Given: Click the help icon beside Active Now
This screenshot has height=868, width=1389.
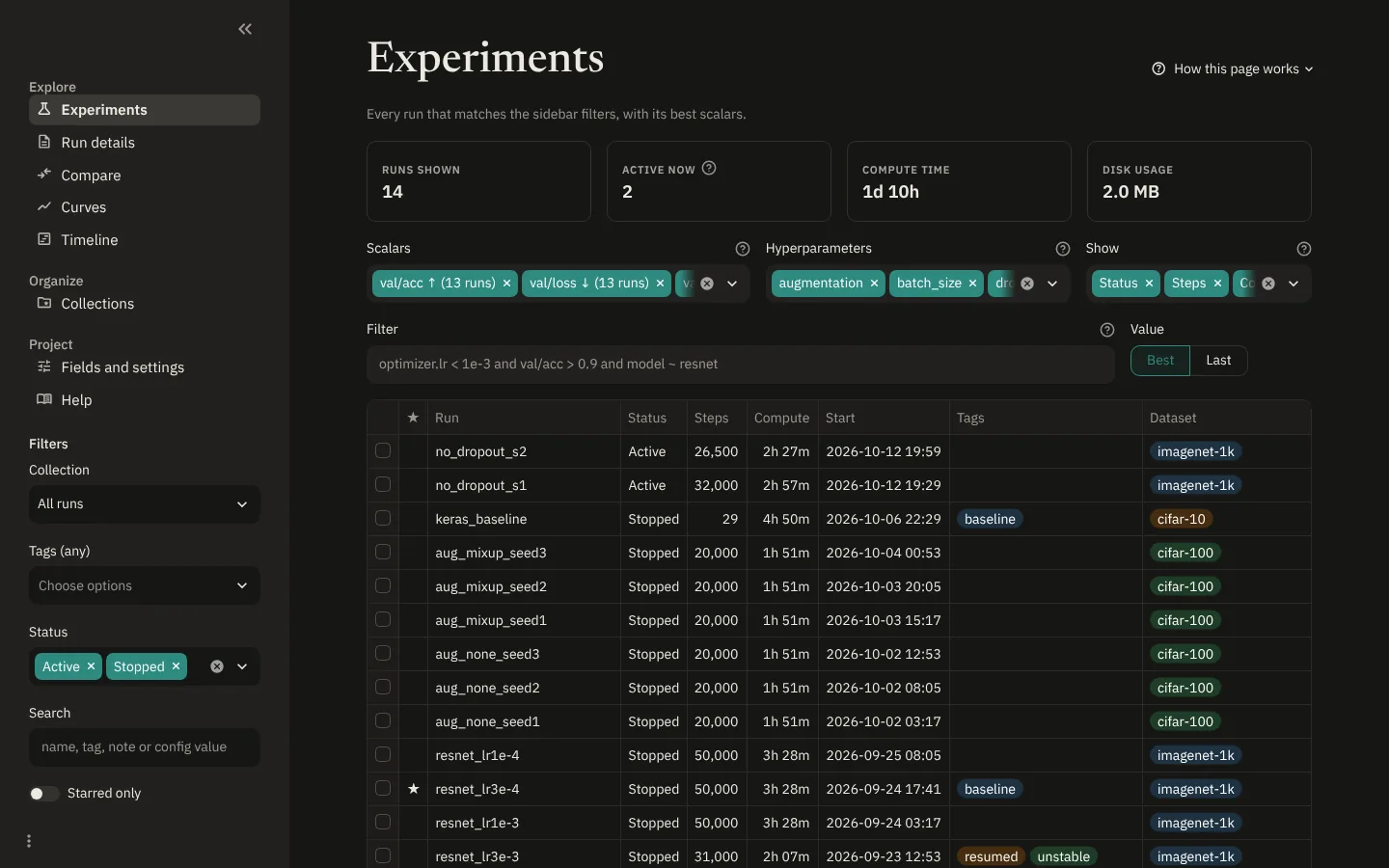Looking at the screenshot, I should coord(709,168).
